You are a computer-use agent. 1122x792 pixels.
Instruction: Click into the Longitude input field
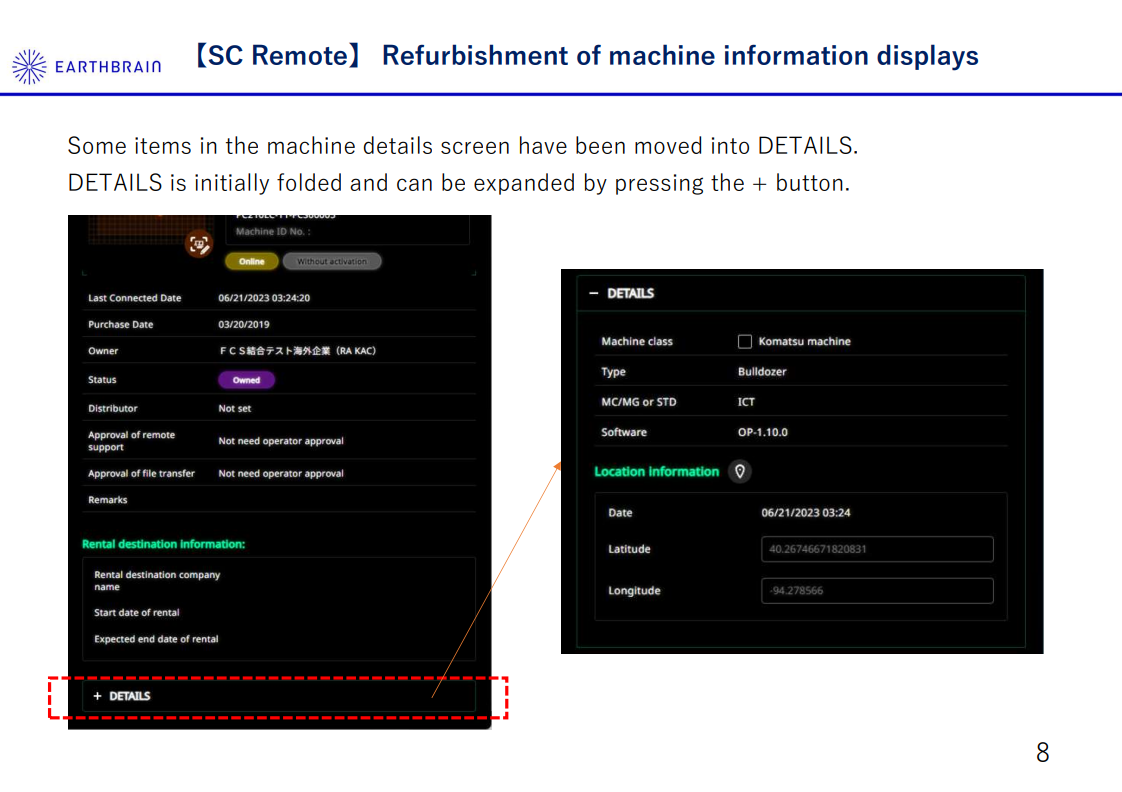point(877,591)
